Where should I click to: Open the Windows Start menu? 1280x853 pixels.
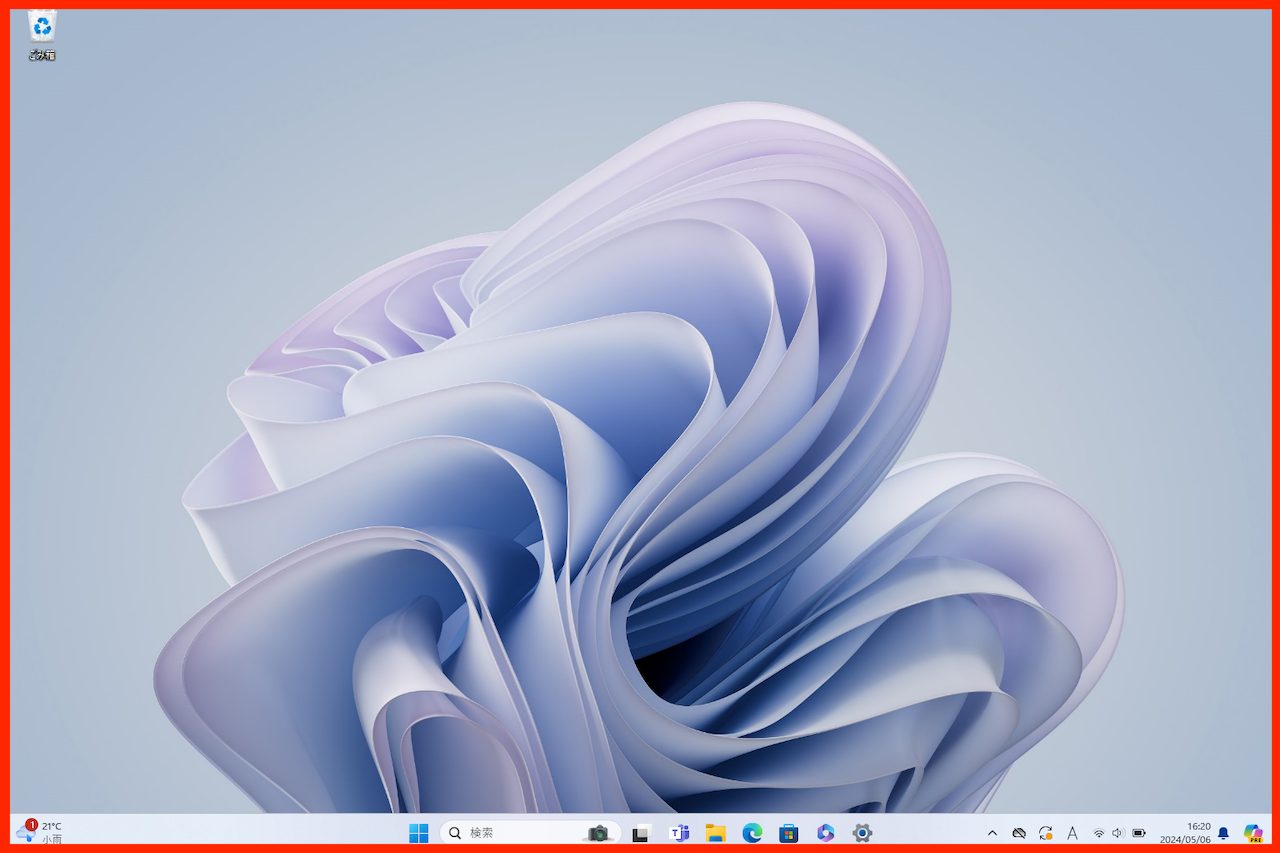click(x=419, y=832)
